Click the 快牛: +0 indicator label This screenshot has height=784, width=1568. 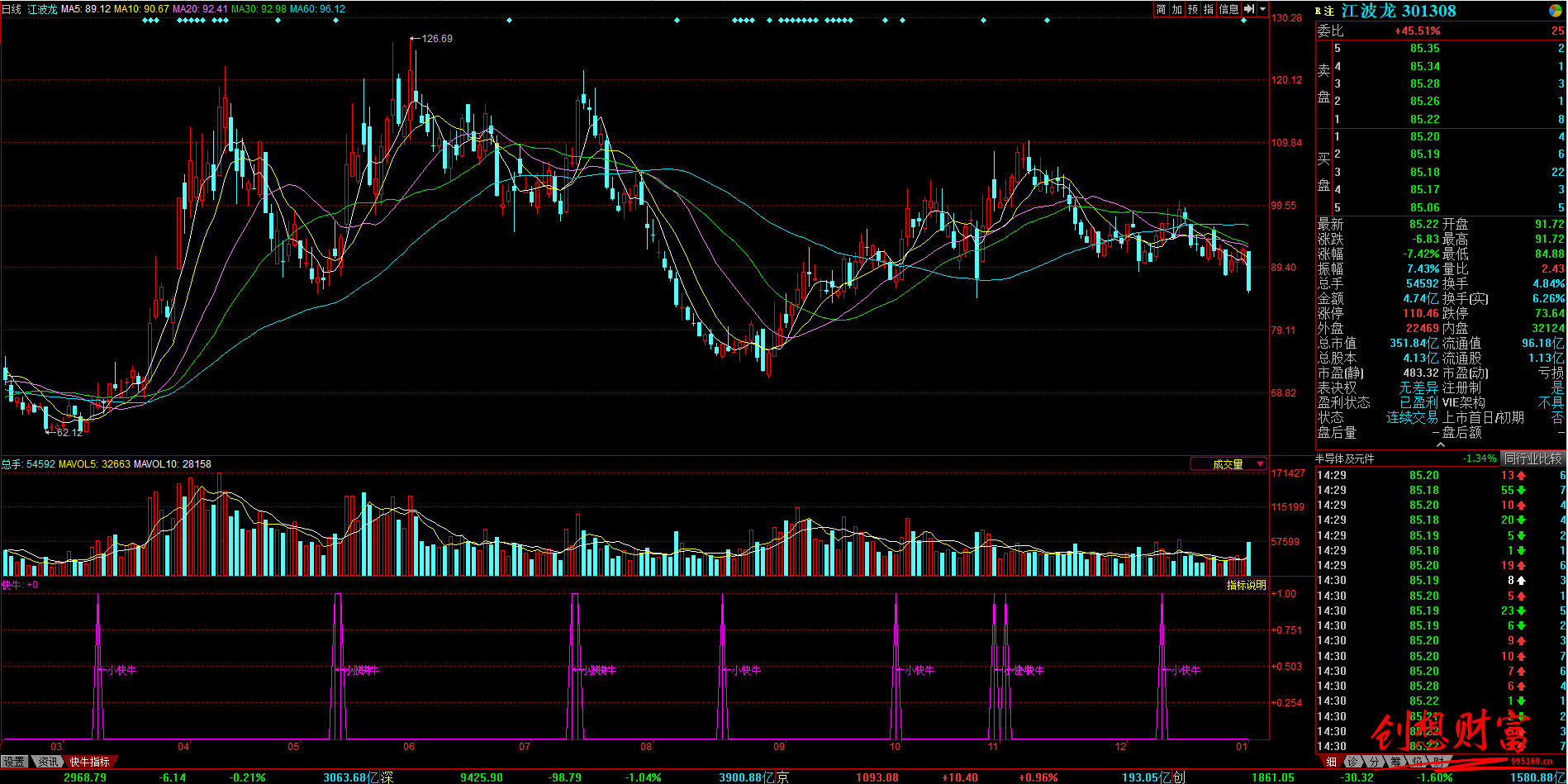[20, 585]
